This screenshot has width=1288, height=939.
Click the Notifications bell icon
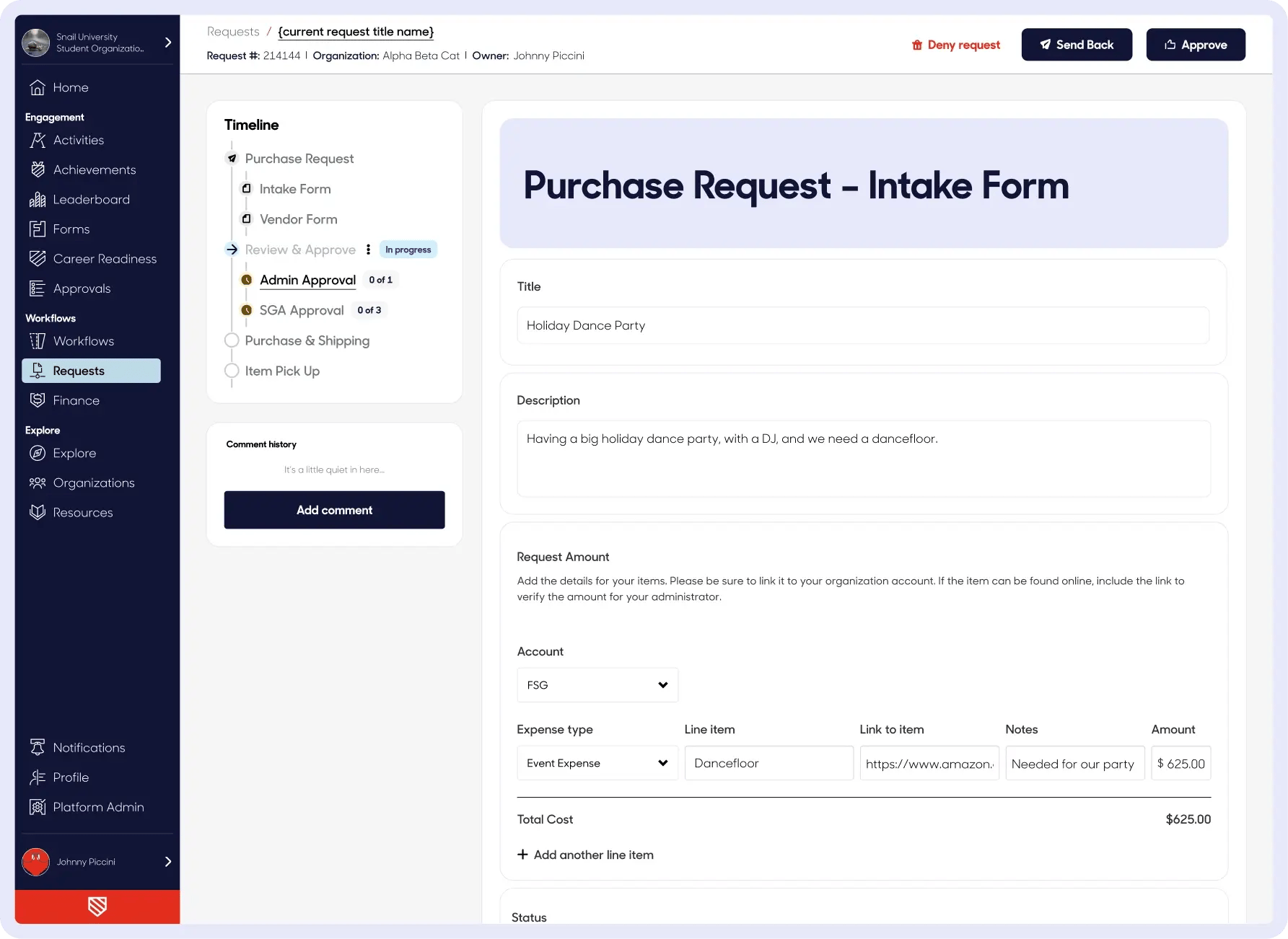[x=38, y=747]
